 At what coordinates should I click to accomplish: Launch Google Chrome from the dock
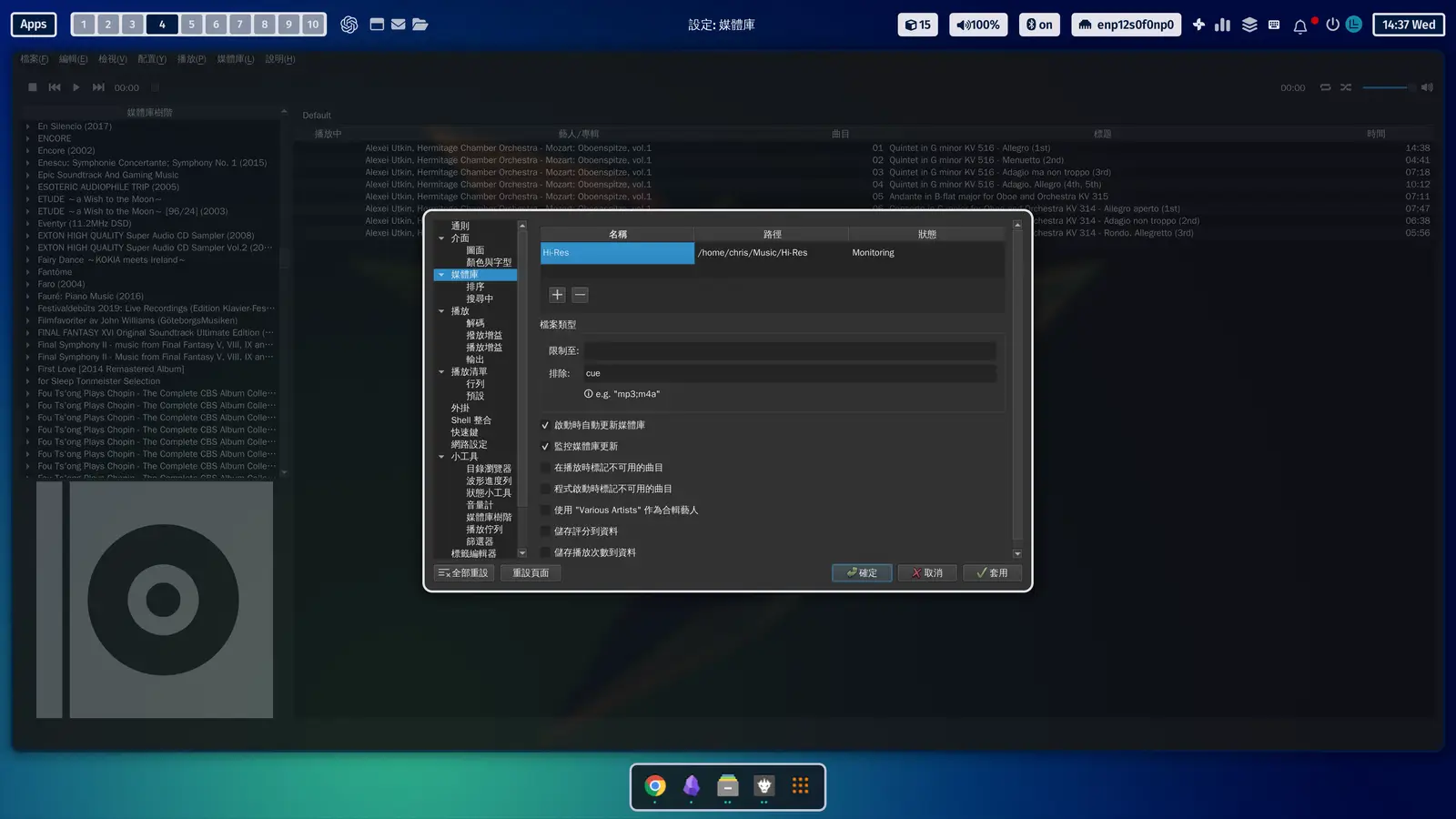(x=655, y=785)
